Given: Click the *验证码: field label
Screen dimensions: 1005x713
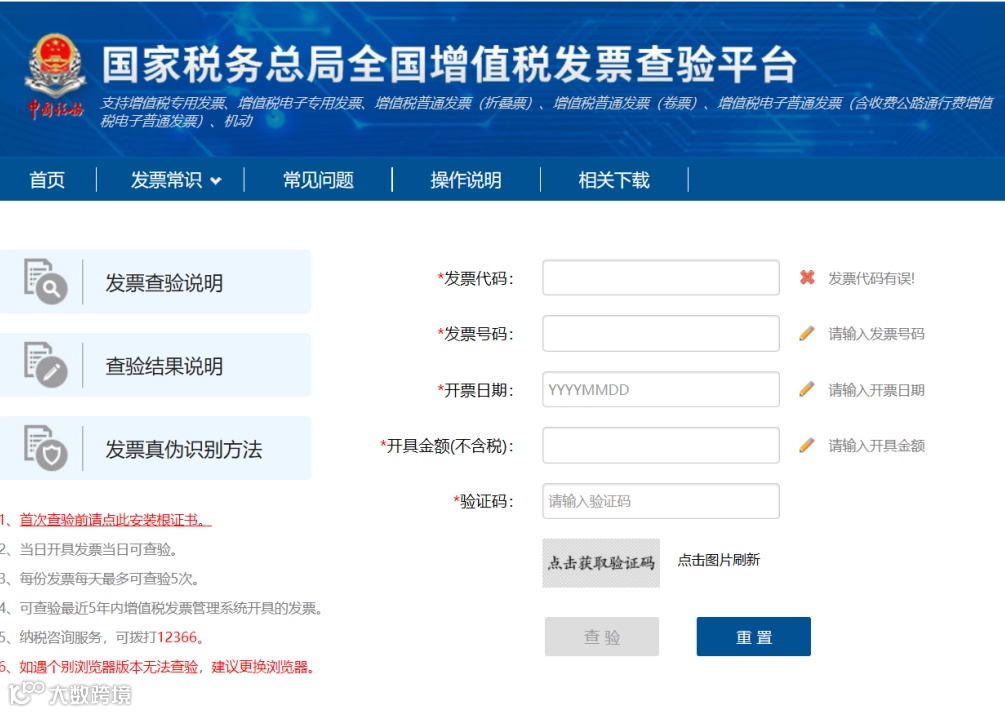Looking at the screenshot, I should 483,501.
